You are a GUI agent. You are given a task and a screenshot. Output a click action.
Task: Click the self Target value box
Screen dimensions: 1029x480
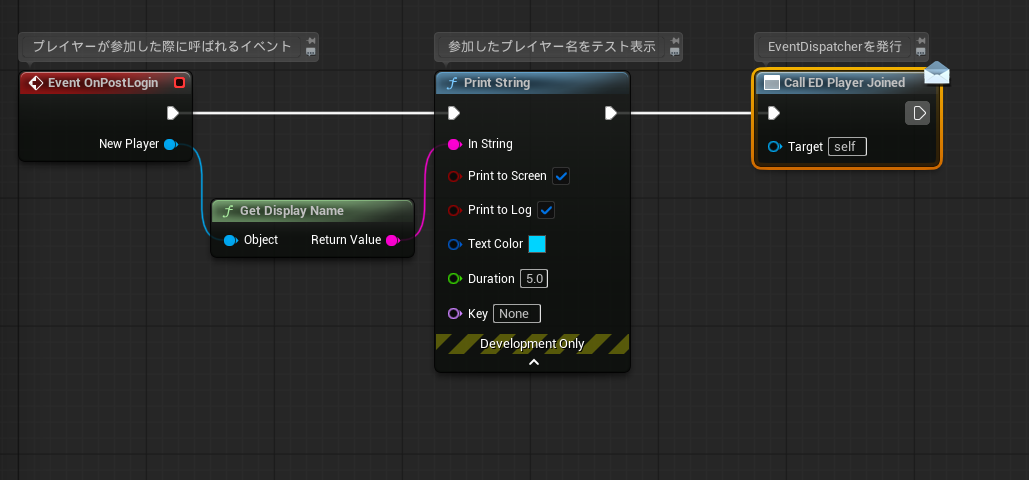click(847, 146)
